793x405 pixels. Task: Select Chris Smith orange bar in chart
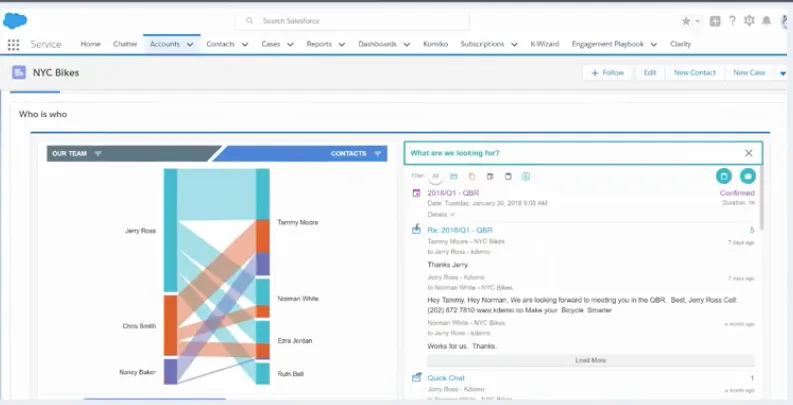tap(170, 326)
